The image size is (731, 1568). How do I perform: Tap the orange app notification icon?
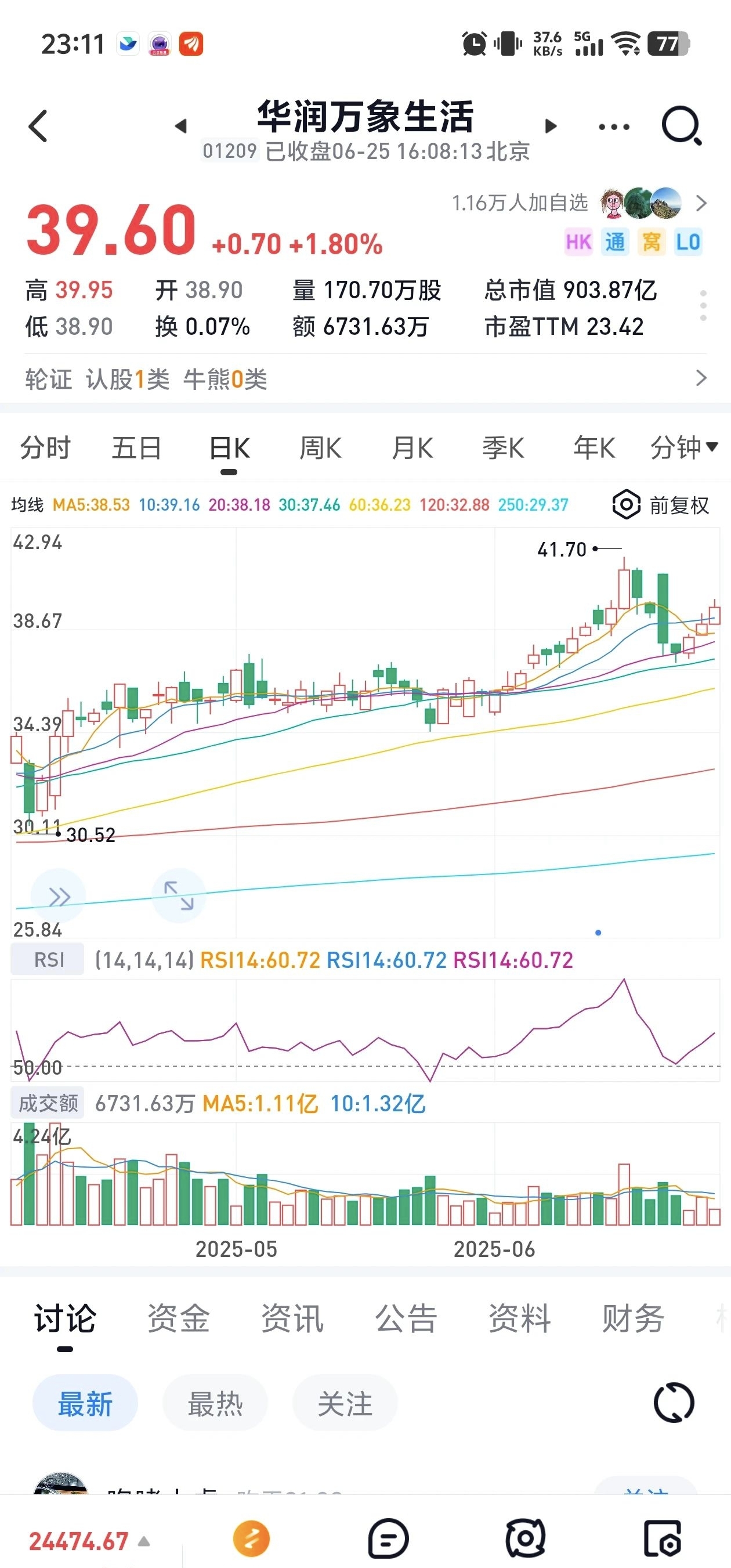coord(191,44)
